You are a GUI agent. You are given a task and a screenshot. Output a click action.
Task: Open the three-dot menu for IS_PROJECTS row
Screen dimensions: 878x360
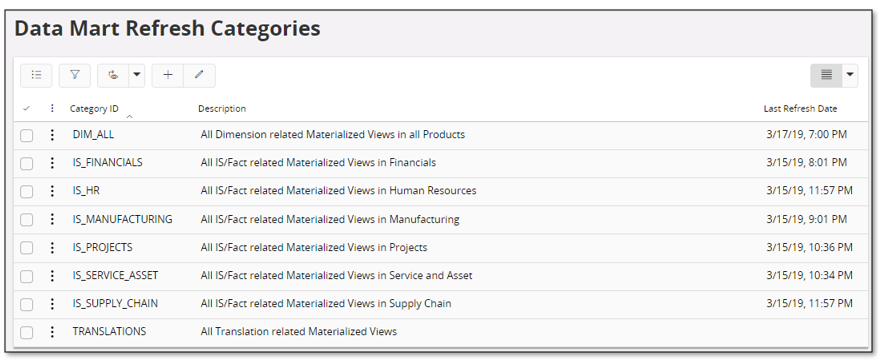[52, 247]
